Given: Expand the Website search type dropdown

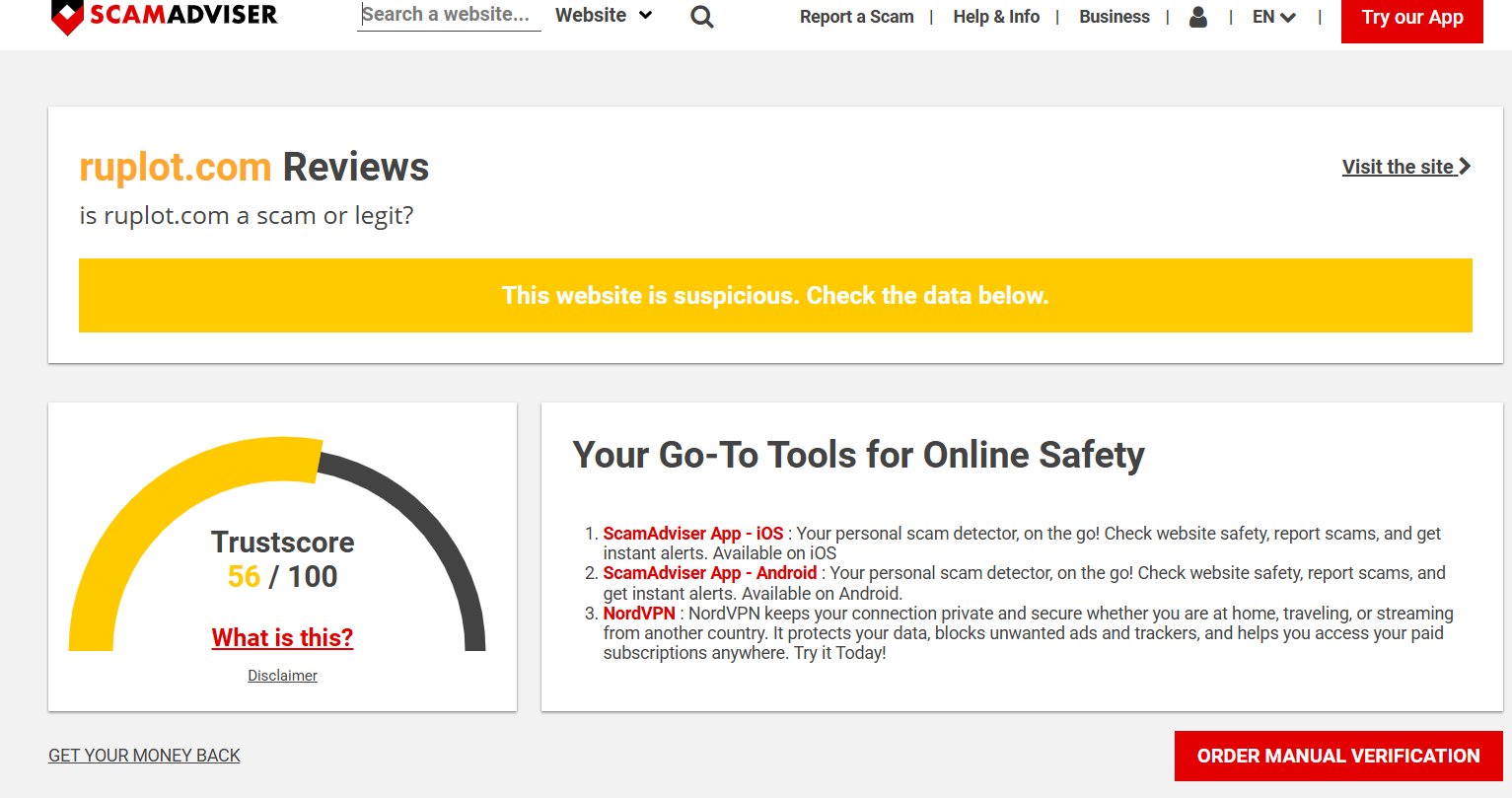Looking at the screenshot, I should pos(604,16).
